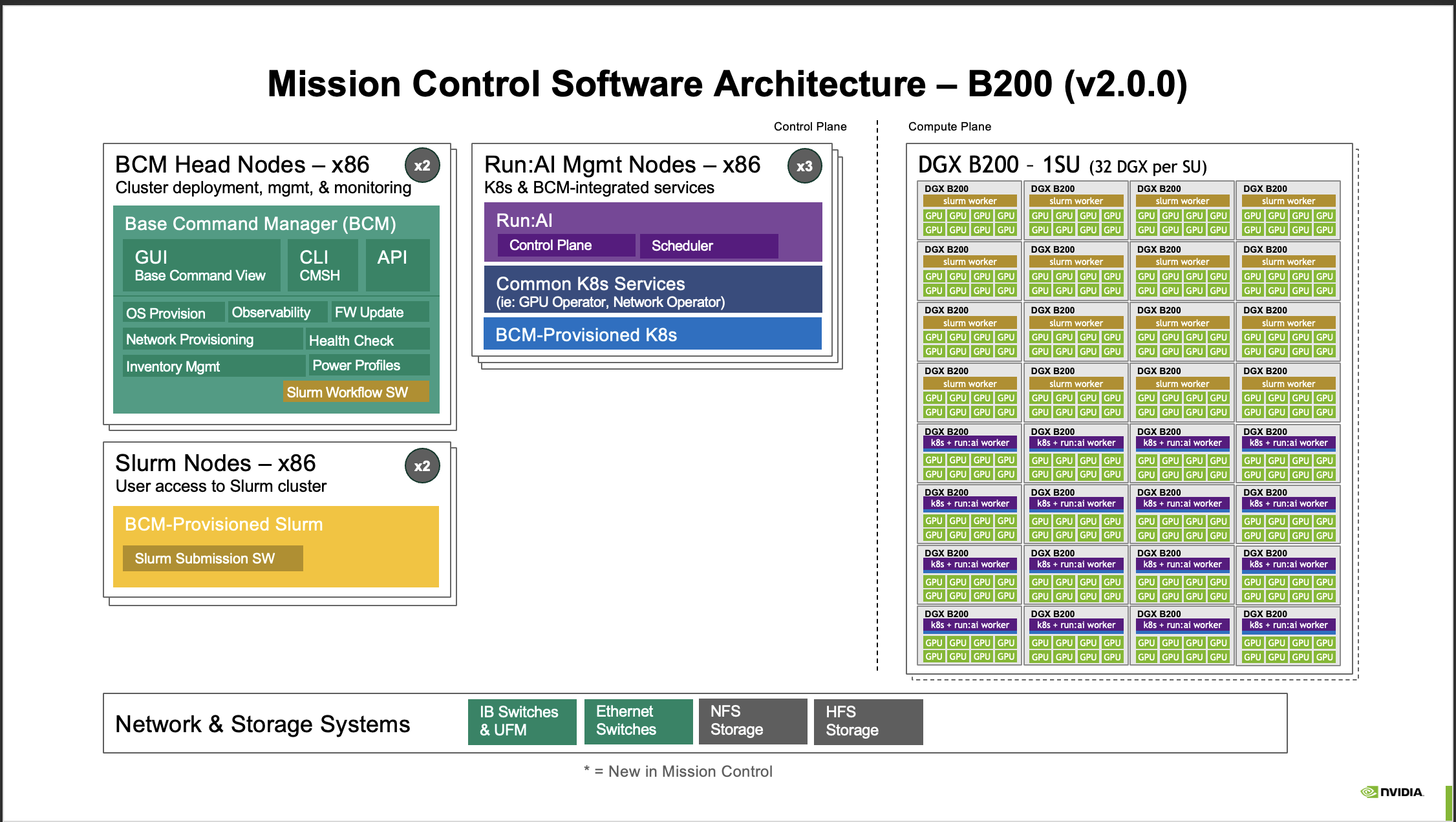Screen dimensions: 1456x822
Task: Click the Health Check box
Action: [367, 340]
